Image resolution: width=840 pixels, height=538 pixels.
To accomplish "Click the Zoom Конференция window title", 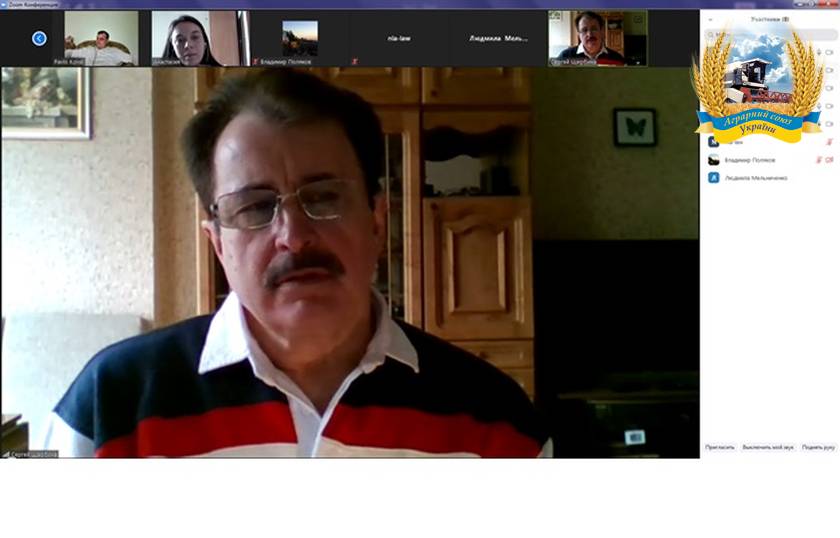I will tap(33, 4).
